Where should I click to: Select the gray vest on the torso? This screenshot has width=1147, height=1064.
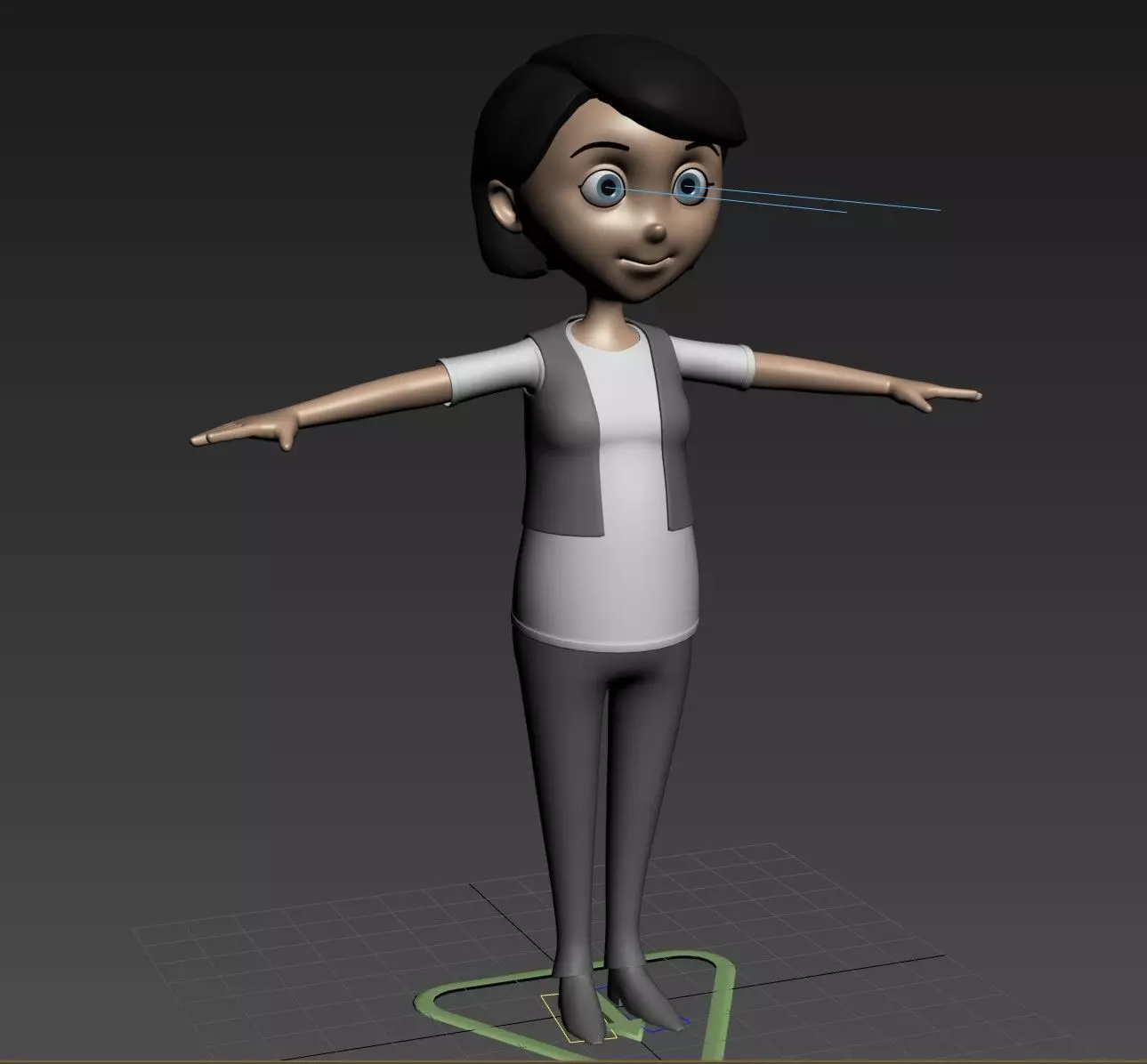[564, 436]
